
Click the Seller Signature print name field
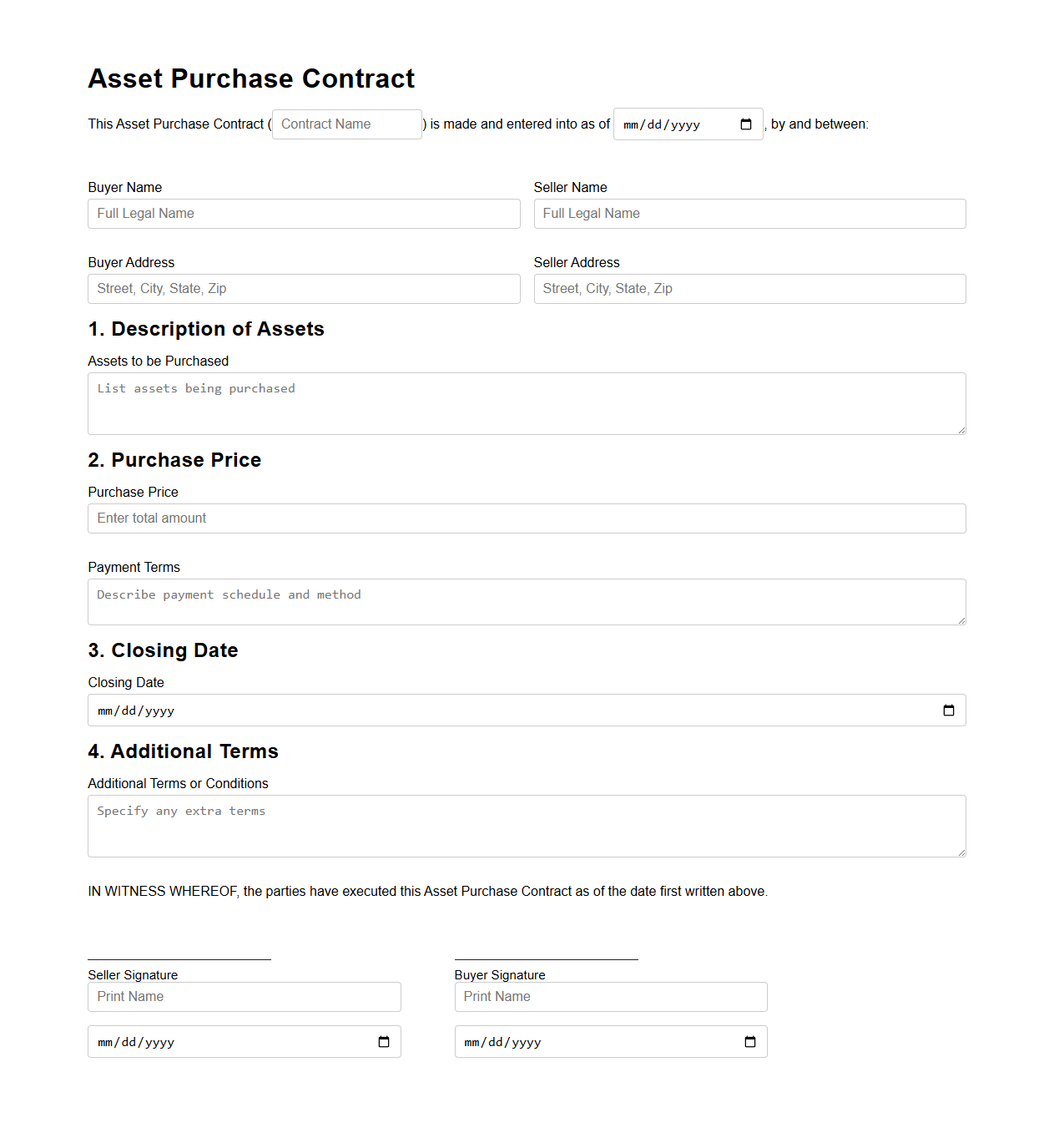click(244, 996)
